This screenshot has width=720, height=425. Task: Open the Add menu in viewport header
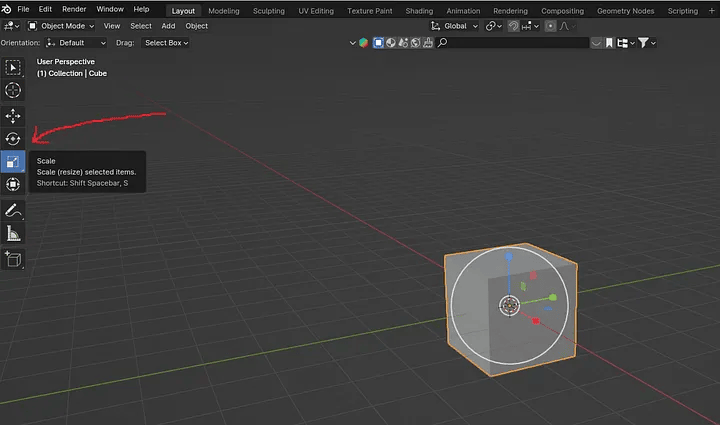(168, 26)
